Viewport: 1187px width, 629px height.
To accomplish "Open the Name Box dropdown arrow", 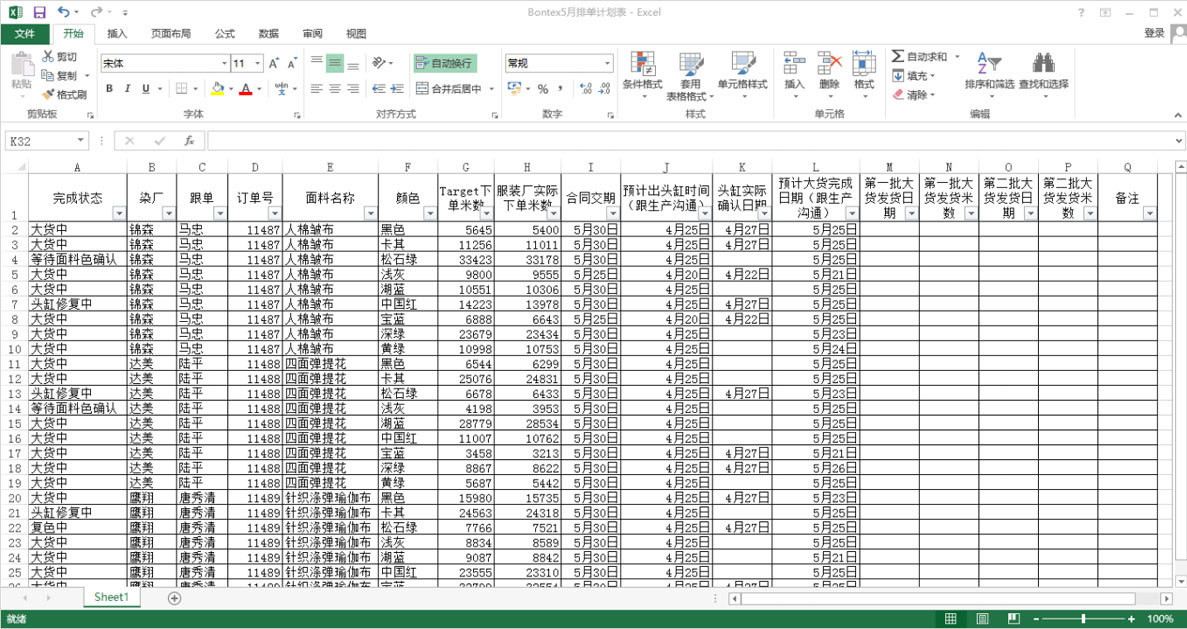I will [x=81, y=141].
